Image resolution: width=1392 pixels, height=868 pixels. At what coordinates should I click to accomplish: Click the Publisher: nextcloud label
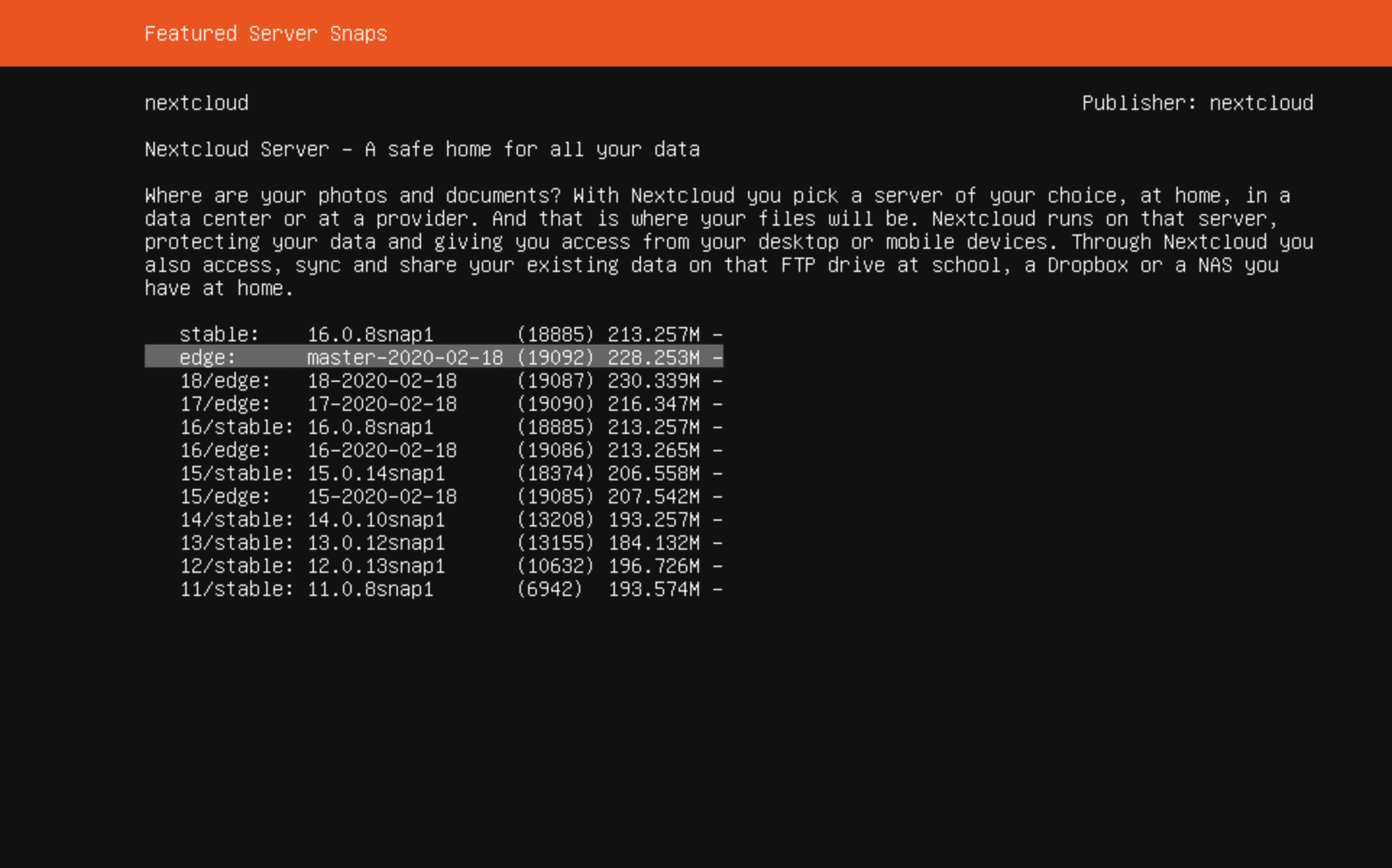1197,103
